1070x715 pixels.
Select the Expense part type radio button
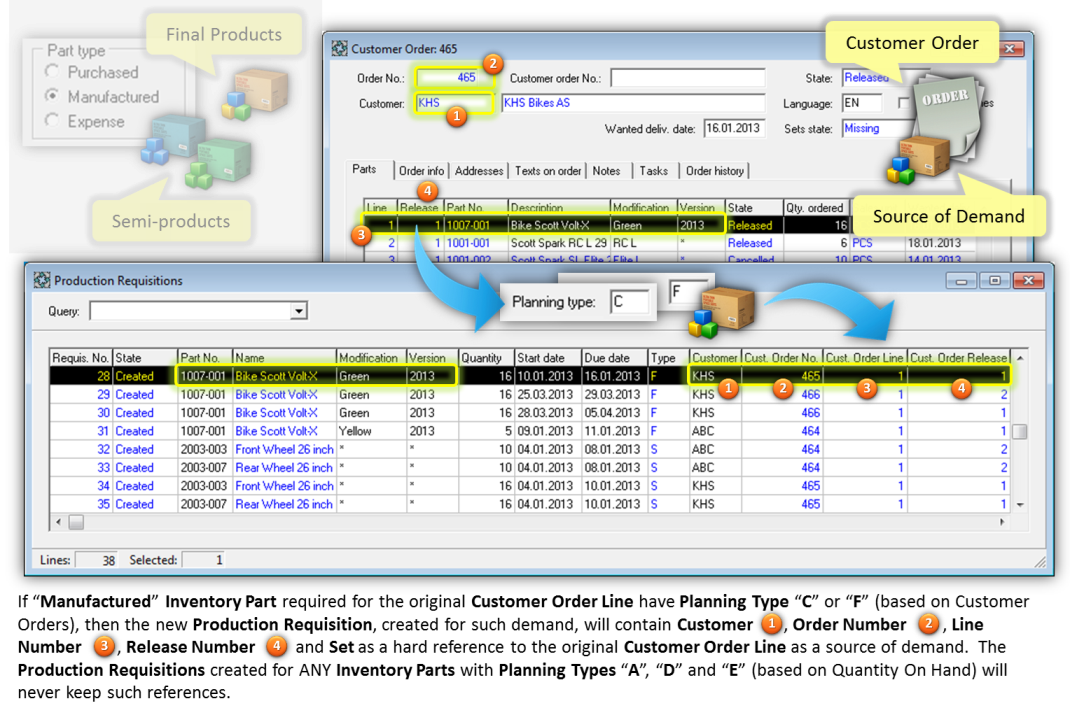coord(52,121)
